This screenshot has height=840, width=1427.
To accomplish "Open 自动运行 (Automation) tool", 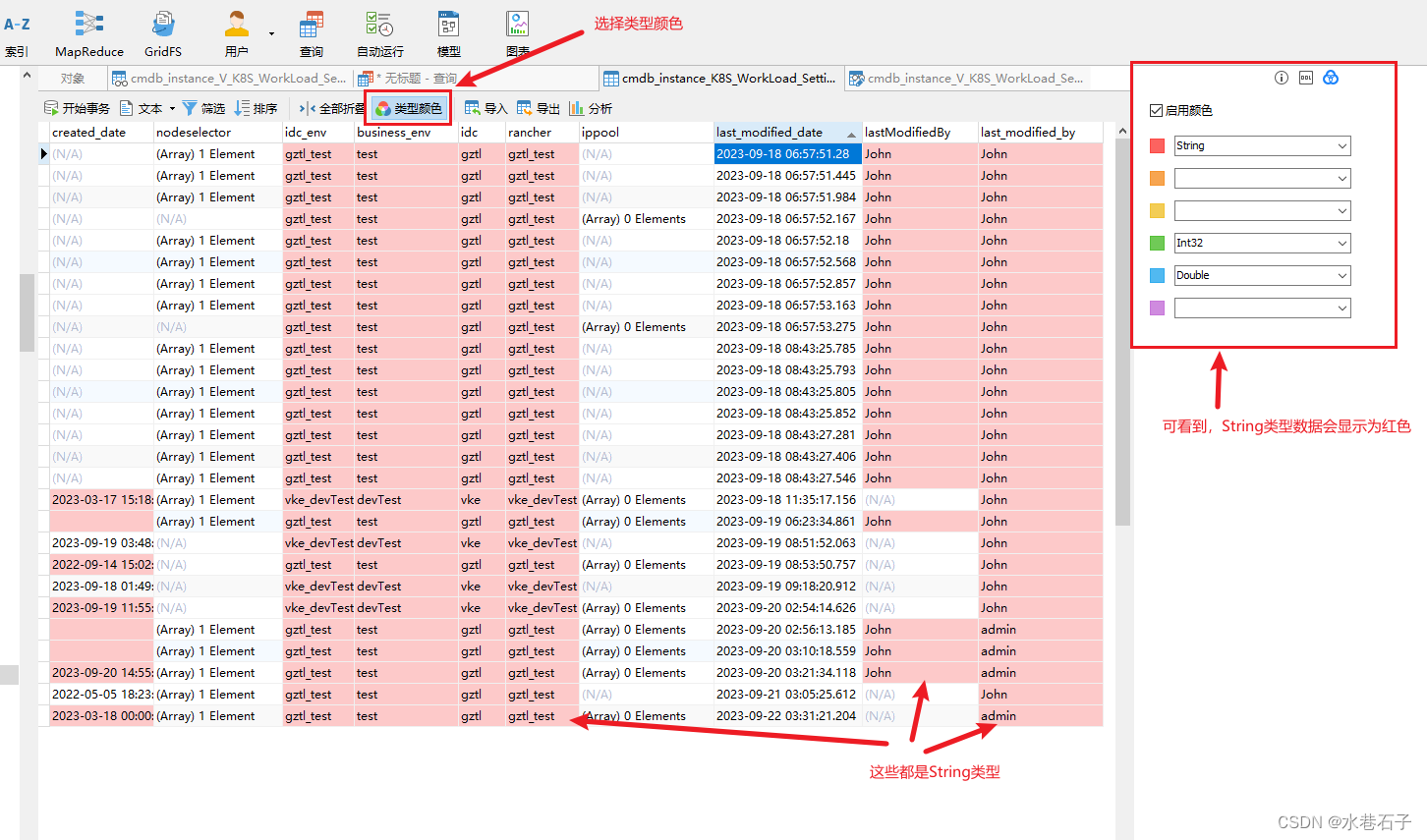I will 379,35.
